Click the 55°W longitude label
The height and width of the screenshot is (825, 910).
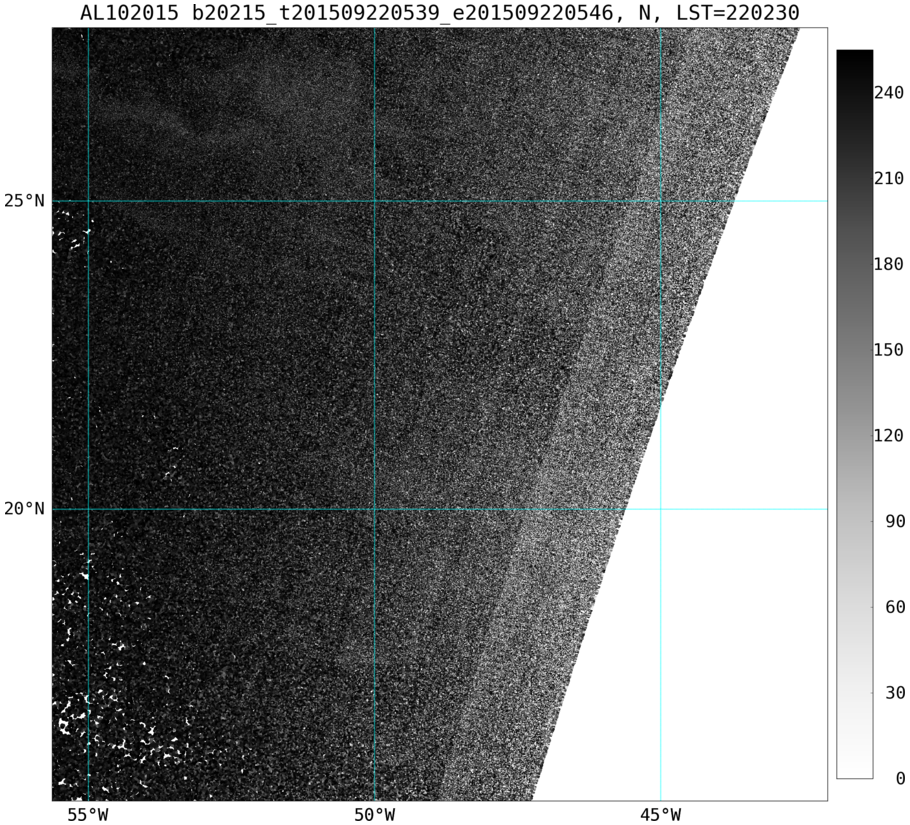tap(88, 815)
